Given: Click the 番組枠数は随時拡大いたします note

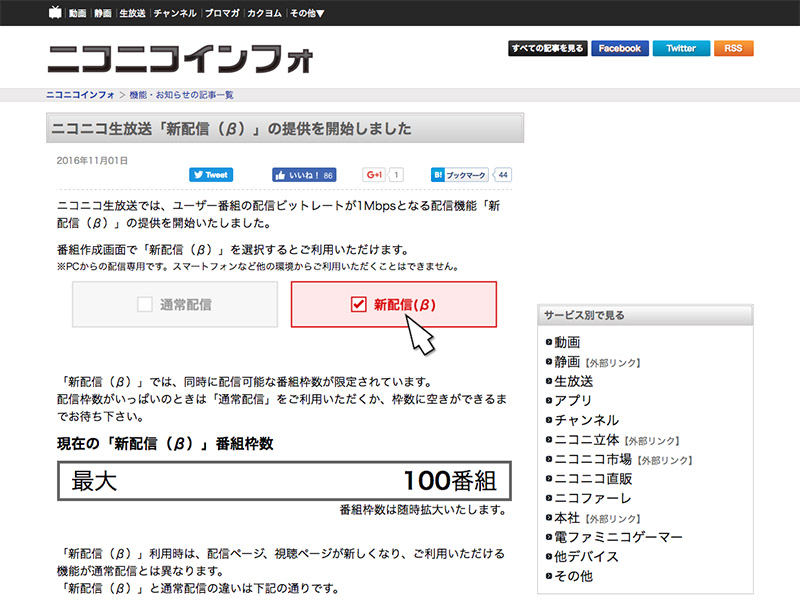Looking at the screenshot, I should point(423,510).
